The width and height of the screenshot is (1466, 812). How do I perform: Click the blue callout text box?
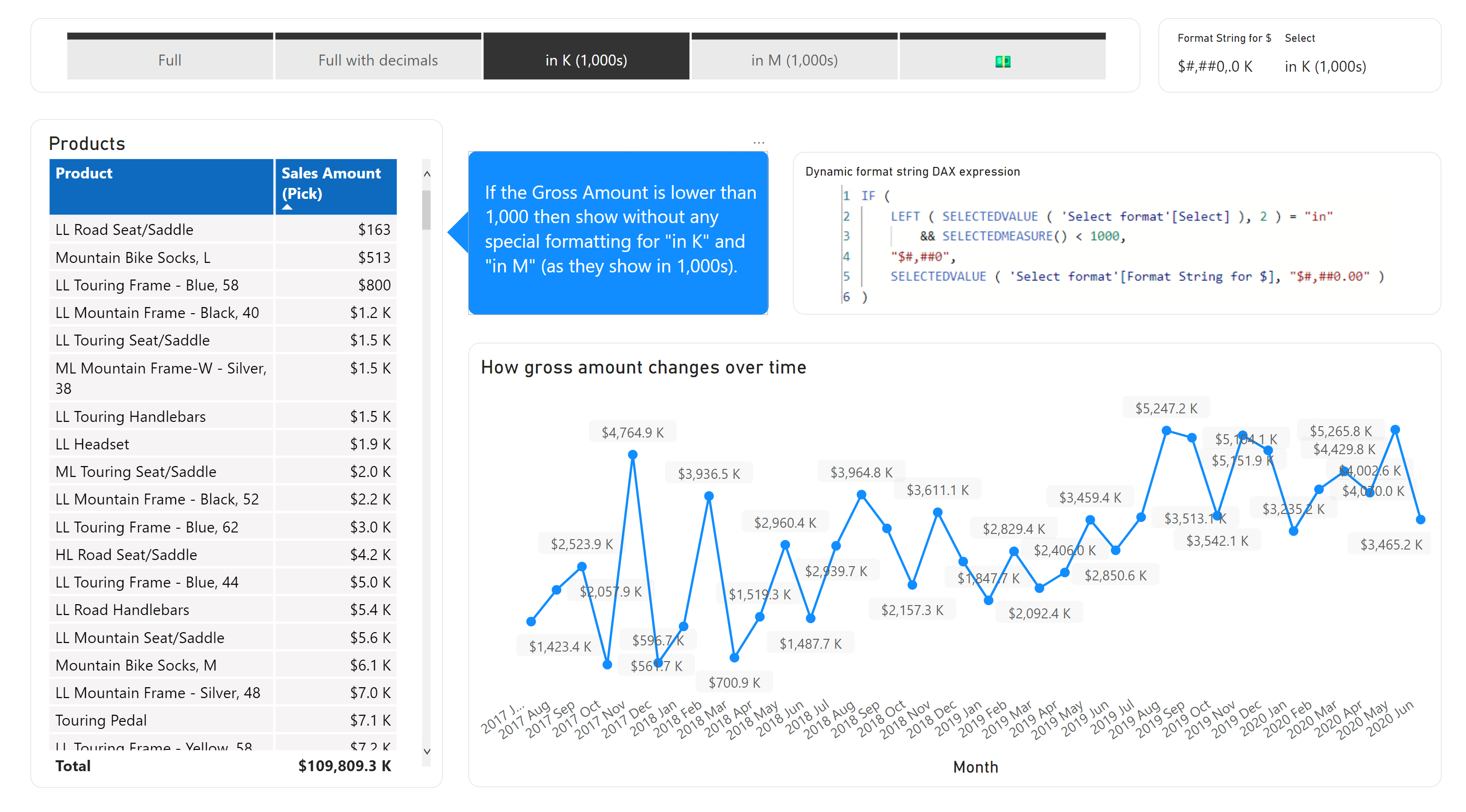[x=618, y=233]
